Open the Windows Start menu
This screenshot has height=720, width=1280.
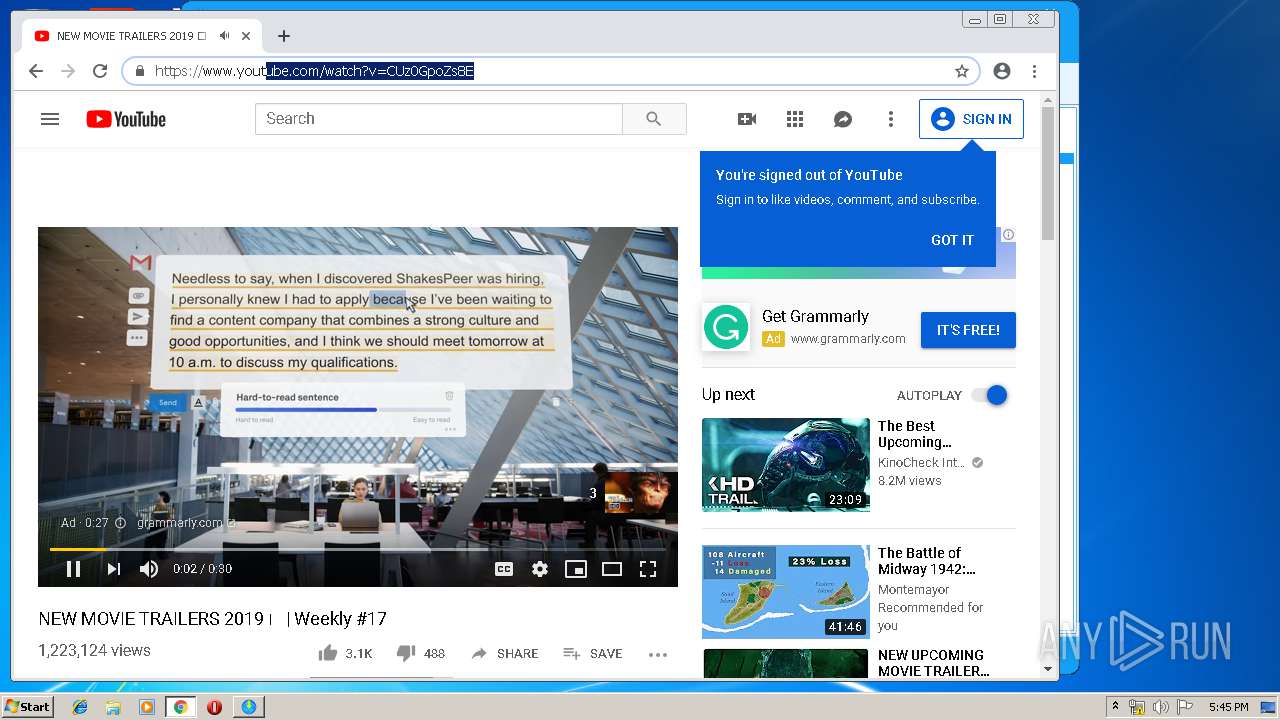(28, 707)
